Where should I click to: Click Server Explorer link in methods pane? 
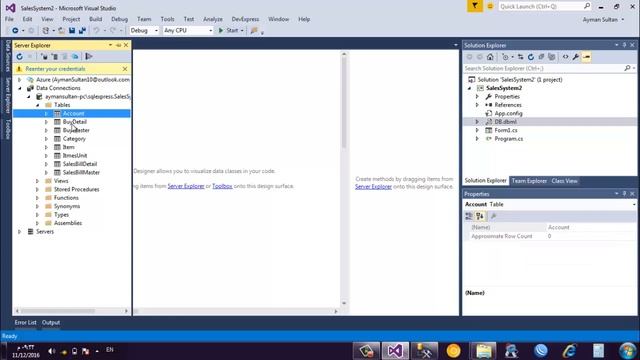(x=373, y=187)
